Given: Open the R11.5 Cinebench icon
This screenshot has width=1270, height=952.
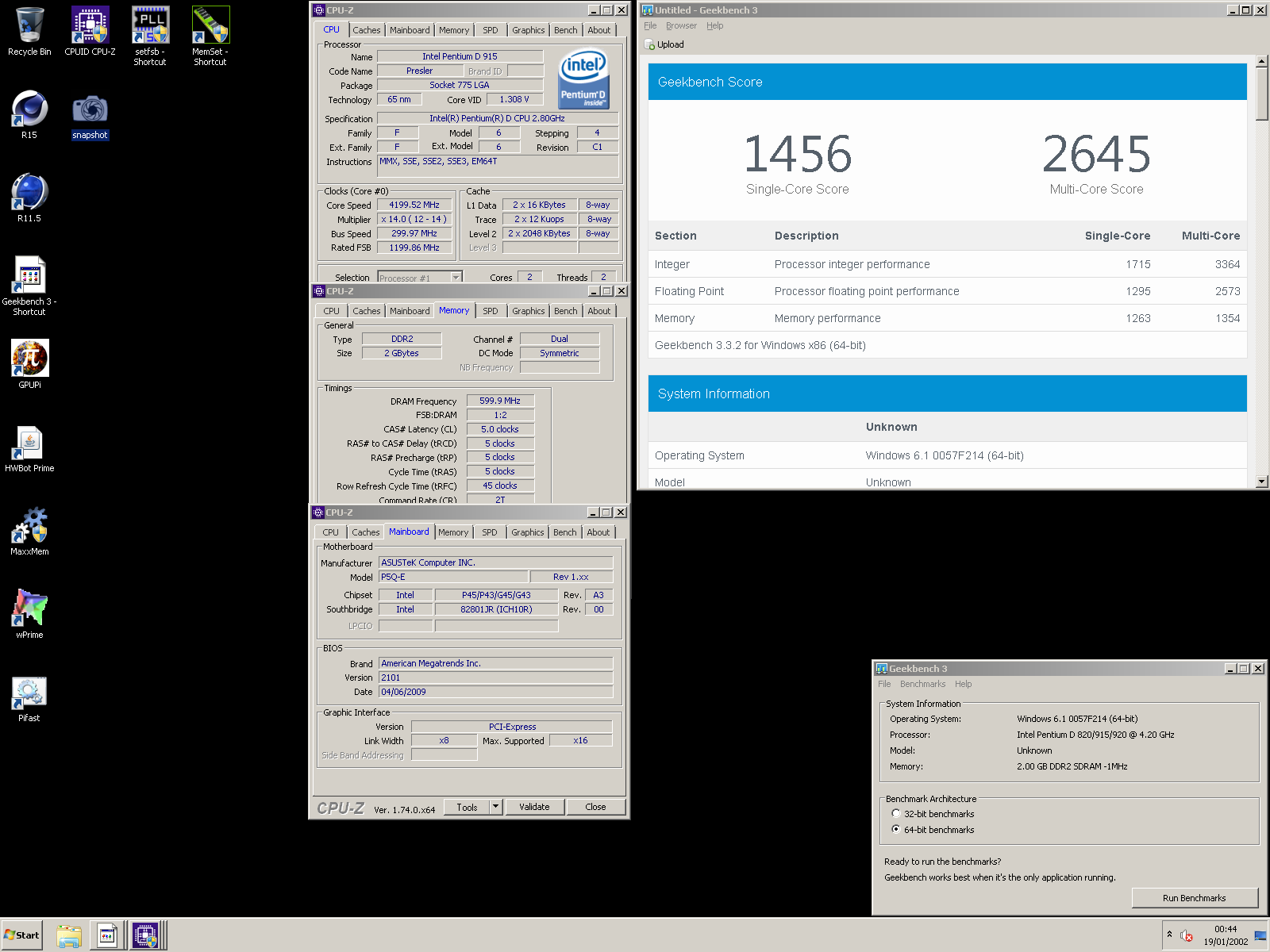Looking at the screenshot, I should pyautogui.click(x=29, y=198).
